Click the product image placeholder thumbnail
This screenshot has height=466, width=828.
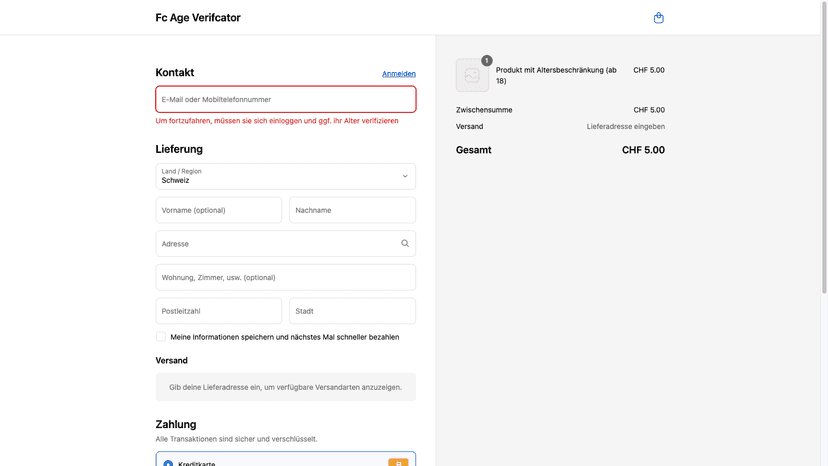pos(472,75)
